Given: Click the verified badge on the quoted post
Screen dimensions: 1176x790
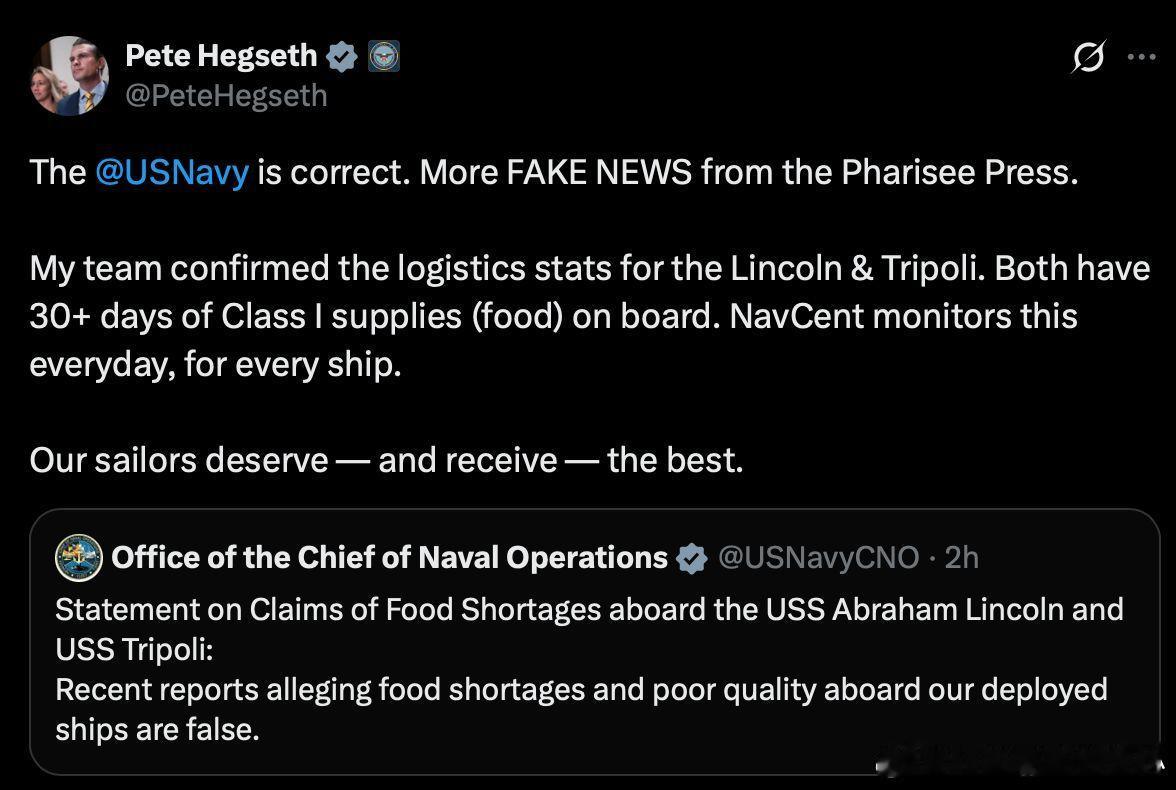Looking at the screenshot, I should pyautogui.click(x=691, y=558).
